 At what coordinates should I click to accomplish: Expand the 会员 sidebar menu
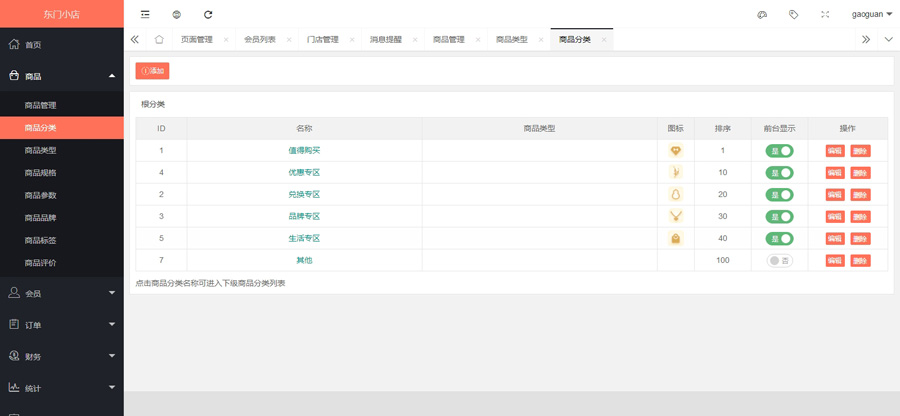click(x=61, y=293)
